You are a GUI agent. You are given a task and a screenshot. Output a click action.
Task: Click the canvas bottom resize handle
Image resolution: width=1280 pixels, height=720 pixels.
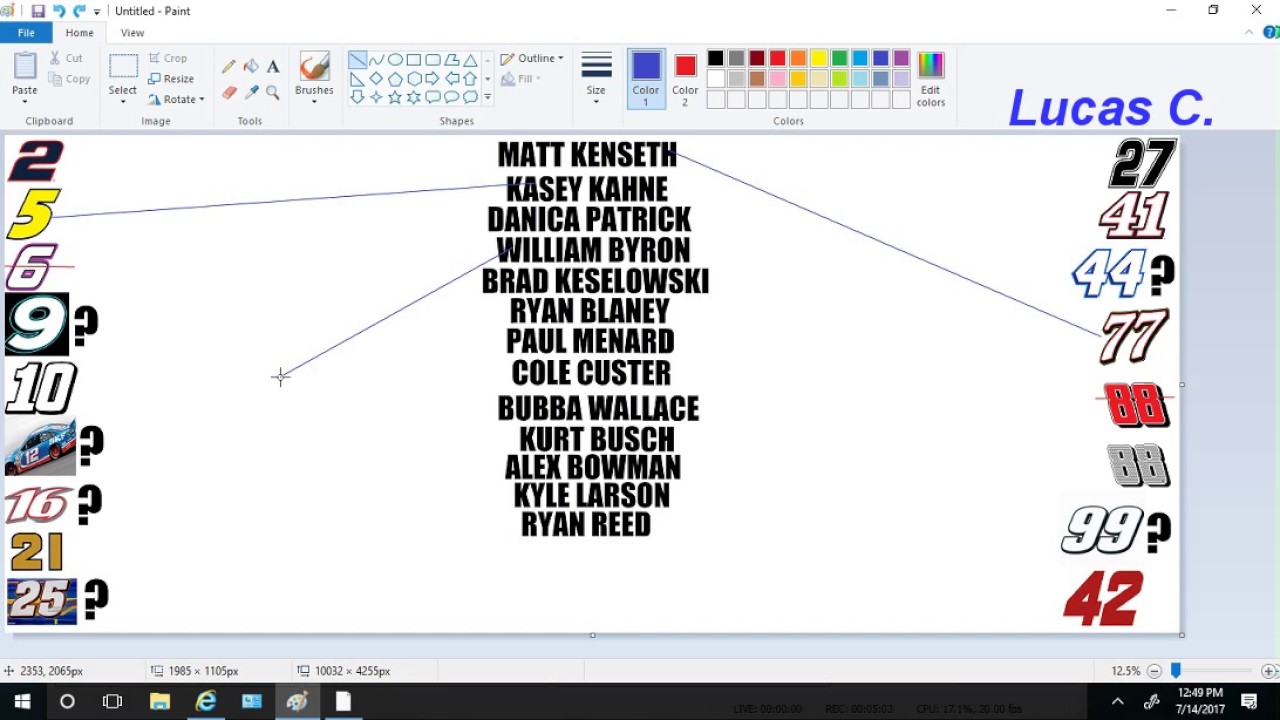click(x=593, y=635)
